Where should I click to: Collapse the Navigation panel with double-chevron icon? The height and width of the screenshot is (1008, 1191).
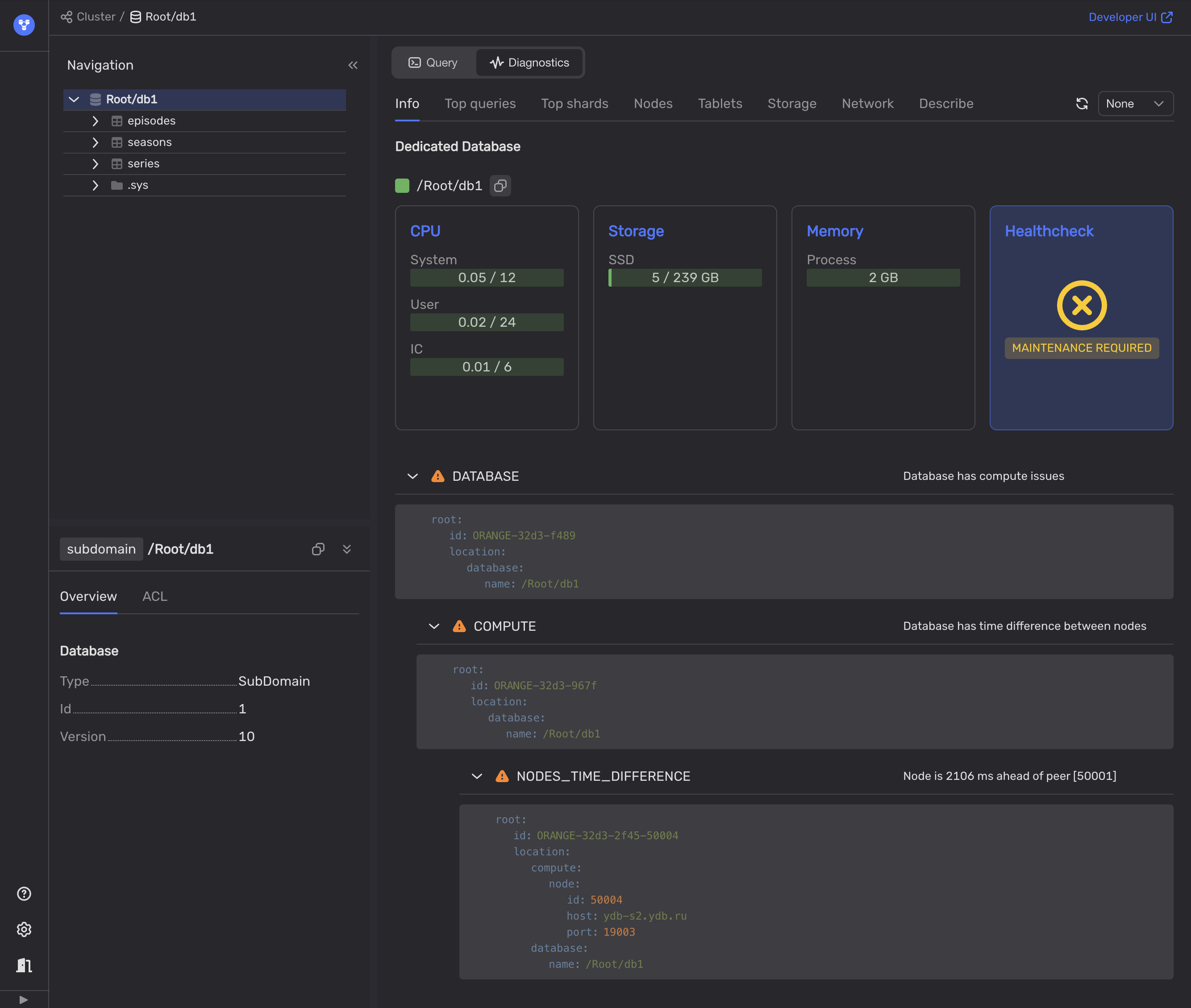coord(353,65)
